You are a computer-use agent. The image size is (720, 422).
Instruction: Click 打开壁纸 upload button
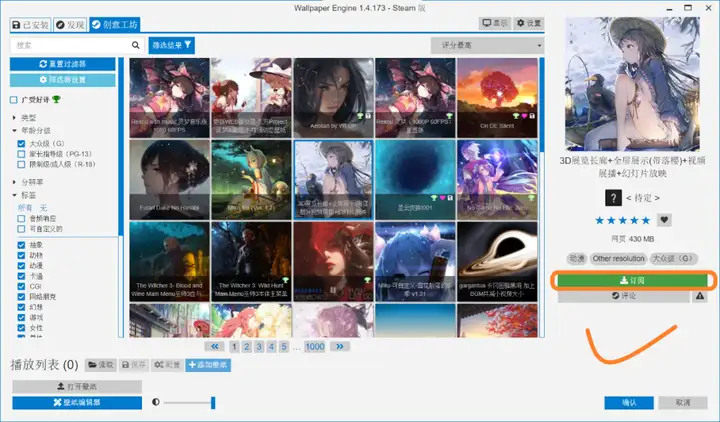pyautogui.click(x=77, y=386)
